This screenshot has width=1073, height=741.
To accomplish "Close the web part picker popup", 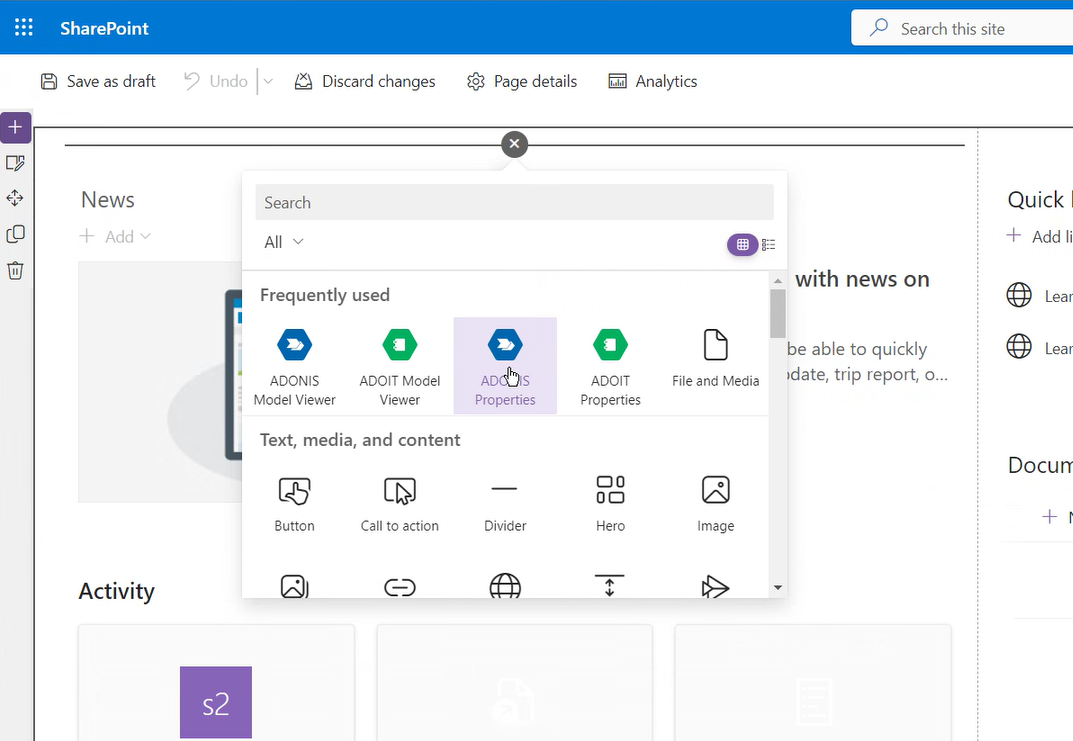I will coord(514,144).
